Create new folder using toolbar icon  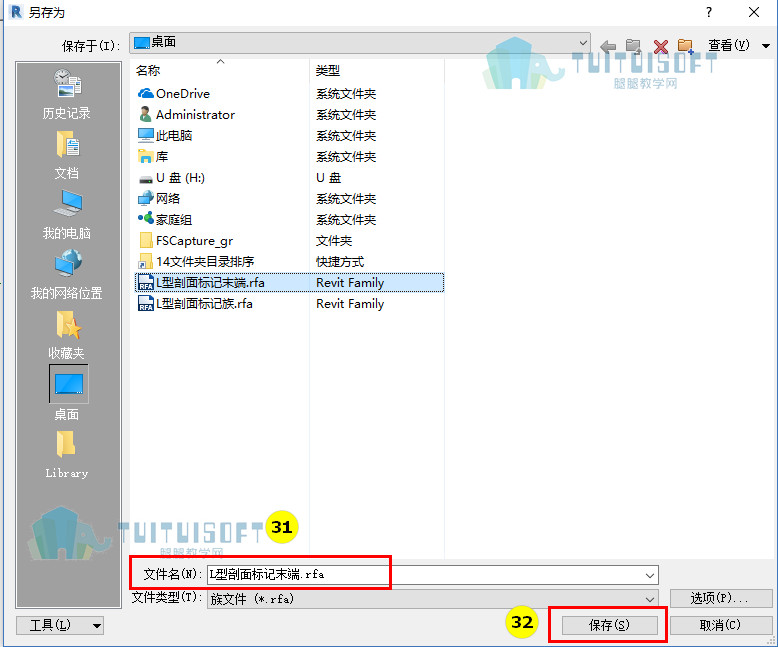coord(685,46)
